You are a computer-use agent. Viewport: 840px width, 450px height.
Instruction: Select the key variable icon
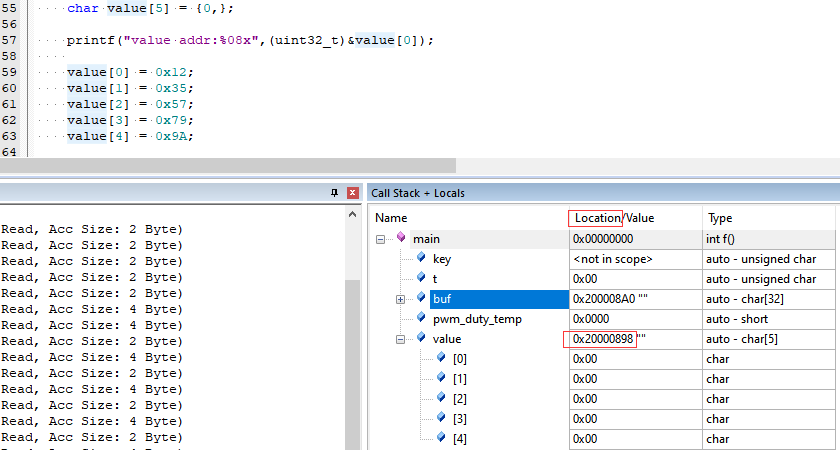(x=421, y=258)
